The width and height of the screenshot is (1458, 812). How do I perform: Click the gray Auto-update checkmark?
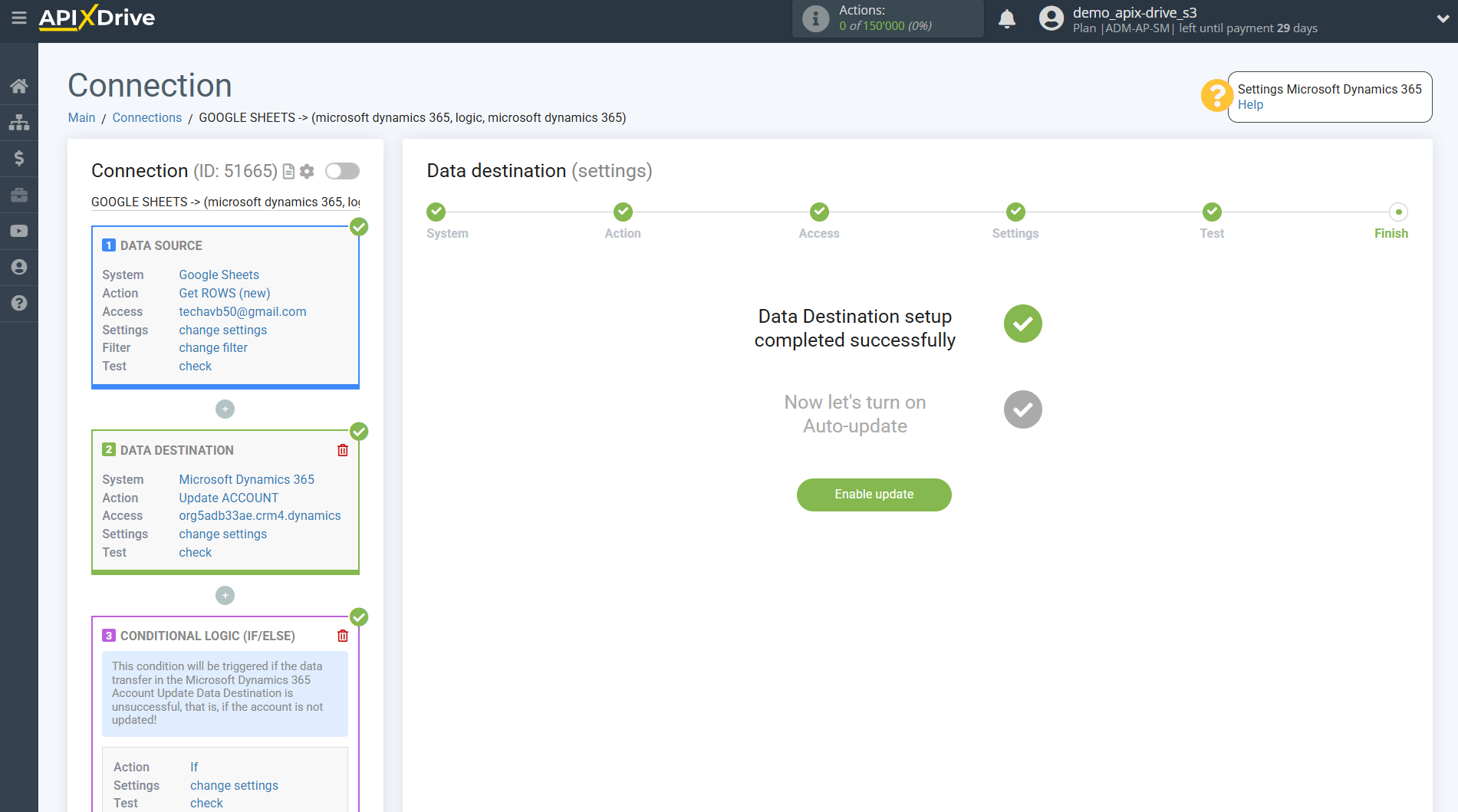pos(1023,409)
